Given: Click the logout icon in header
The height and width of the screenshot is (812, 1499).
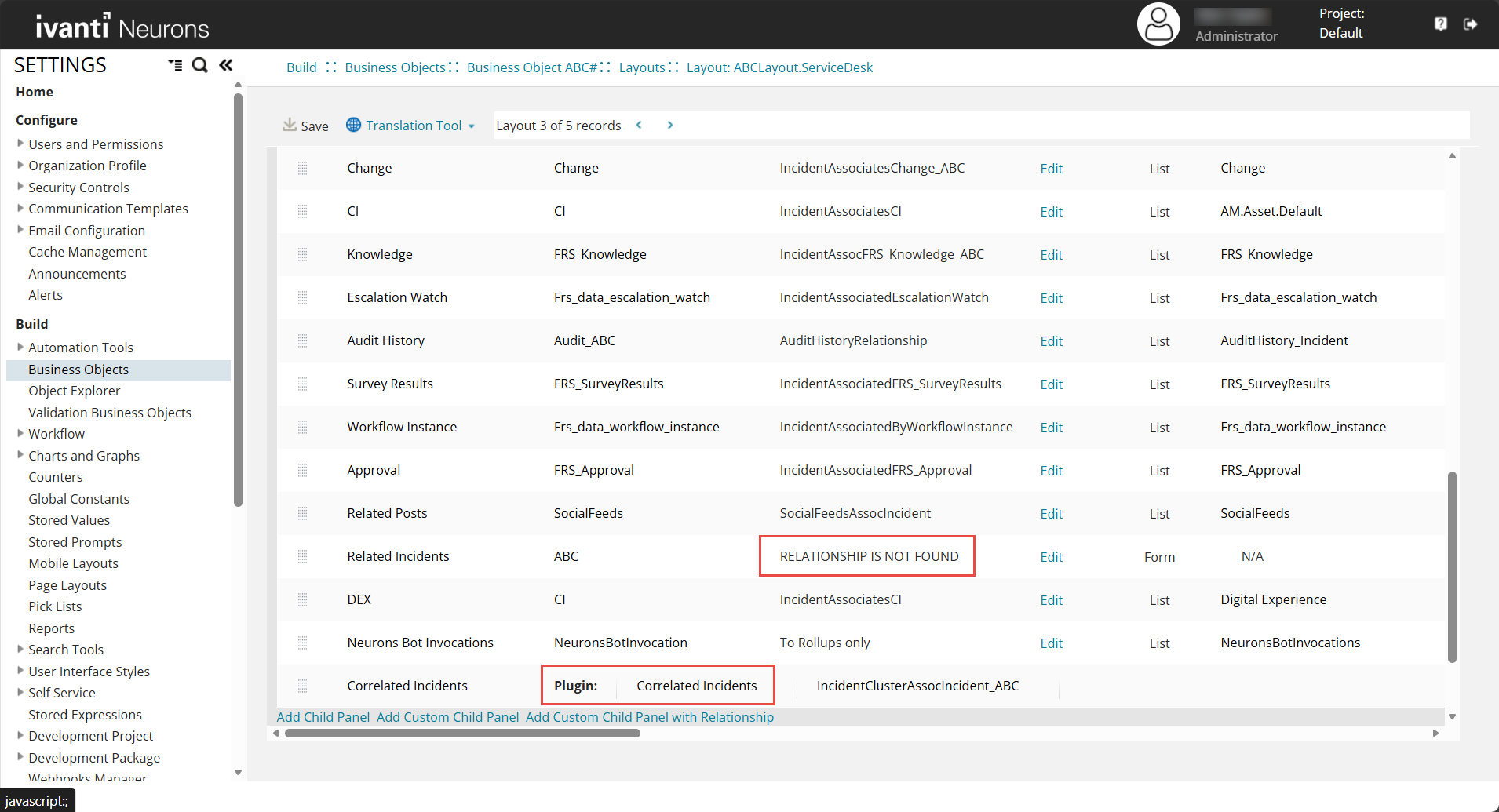Looking at the screenshot, I should pos(1470,24).
